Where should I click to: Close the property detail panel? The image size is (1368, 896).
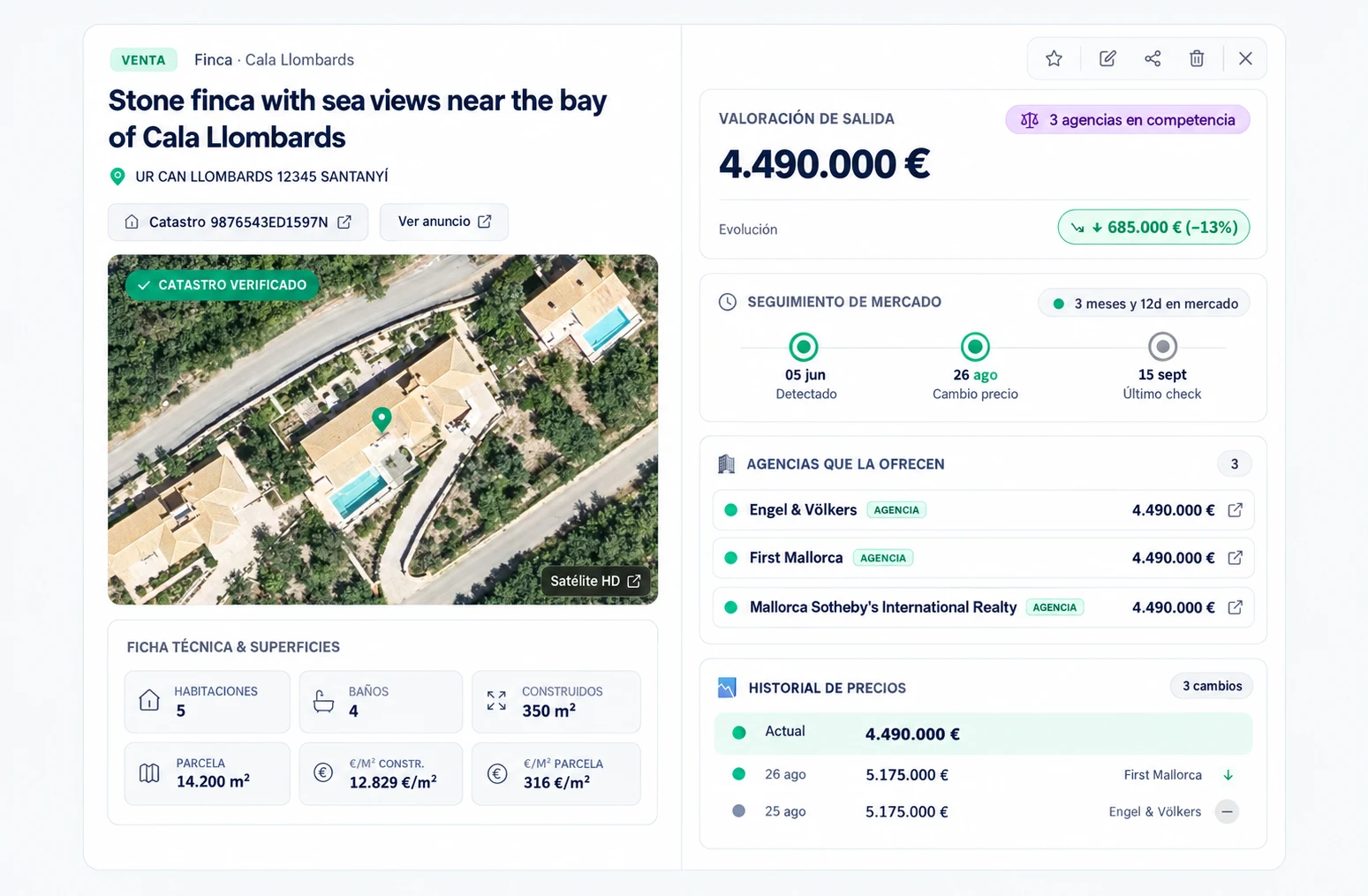pyautogui.click(x=1245, y=58)
